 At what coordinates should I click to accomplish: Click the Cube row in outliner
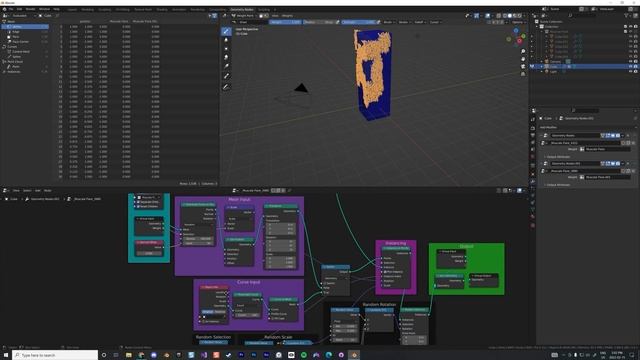coord(584,66)
